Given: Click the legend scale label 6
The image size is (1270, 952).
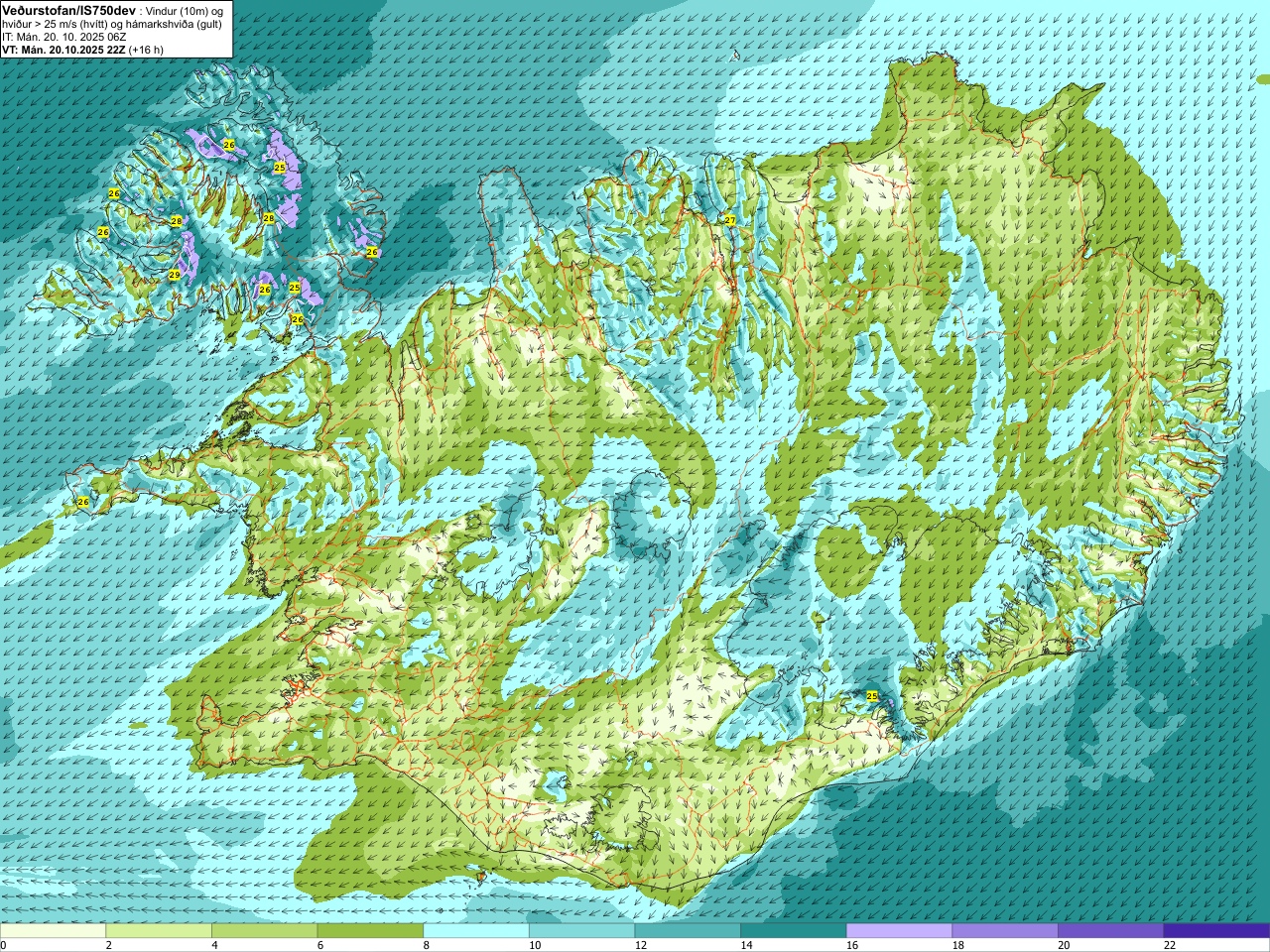Looking at the screenshot, I should [320, 945].
